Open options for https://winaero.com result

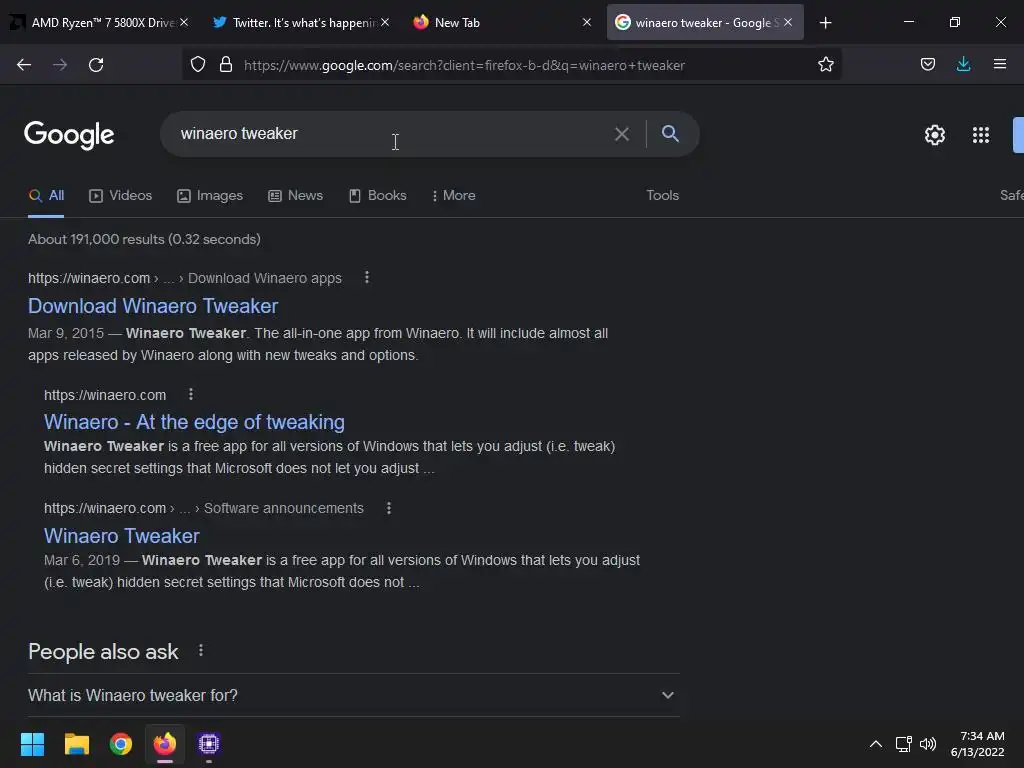click(x=191, y=394)
